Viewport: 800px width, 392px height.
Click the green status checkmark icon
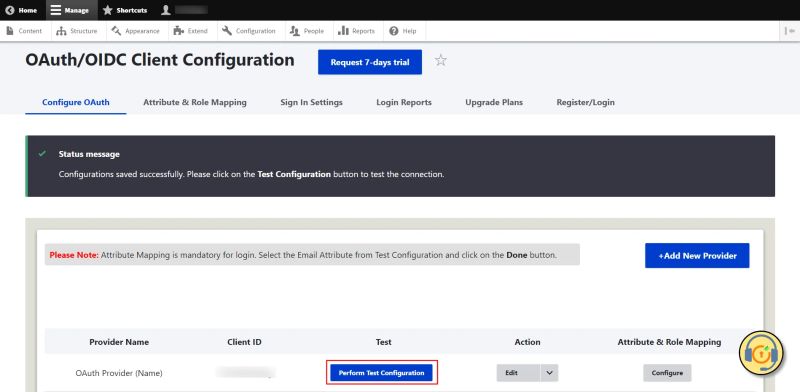tap(42, 154)
